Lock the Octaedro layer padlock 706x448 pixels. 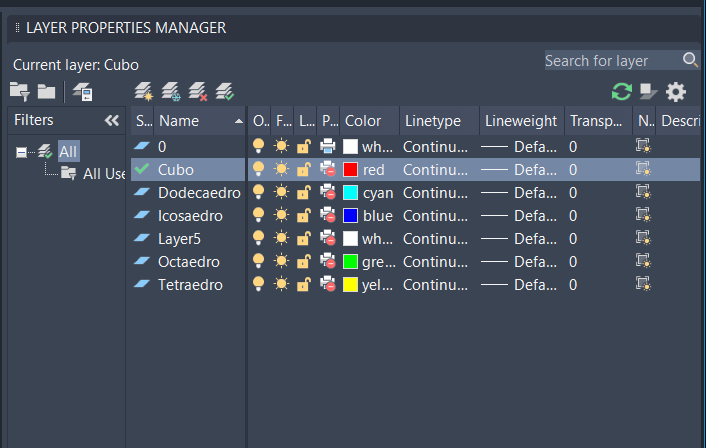coord(305,261)
